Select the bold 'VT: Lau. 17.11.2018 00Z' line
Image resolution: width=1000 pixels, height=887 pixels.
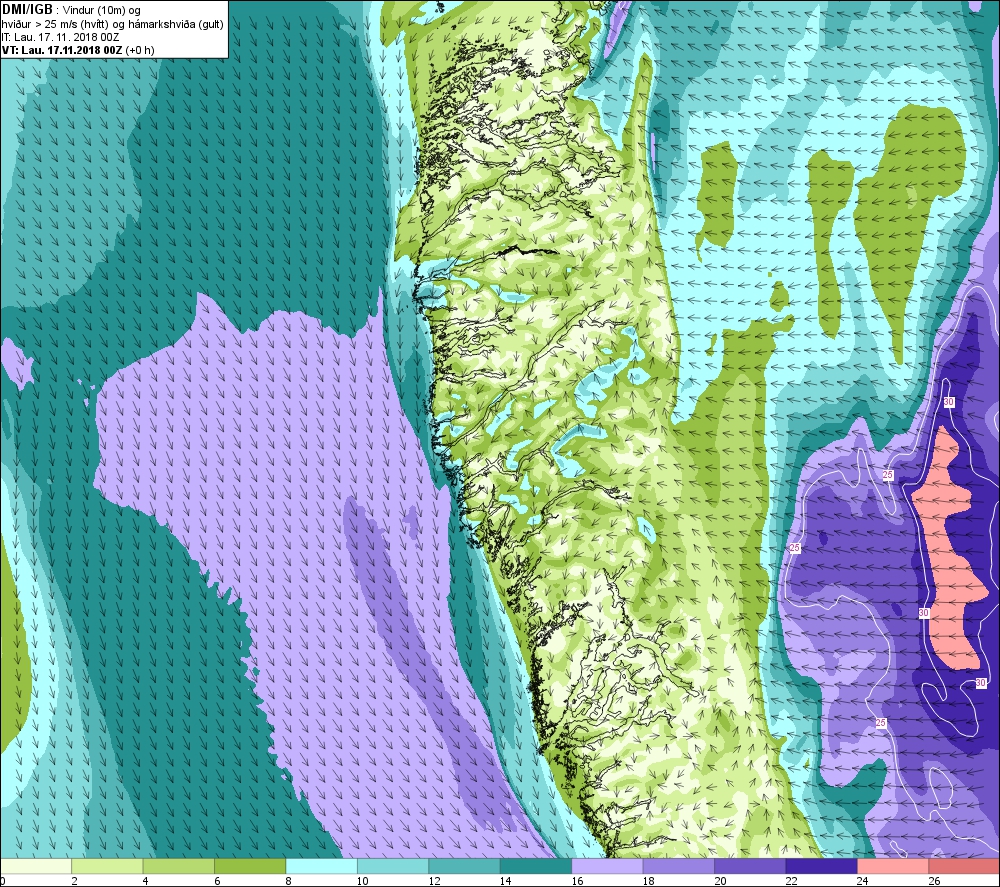point(62,50)
